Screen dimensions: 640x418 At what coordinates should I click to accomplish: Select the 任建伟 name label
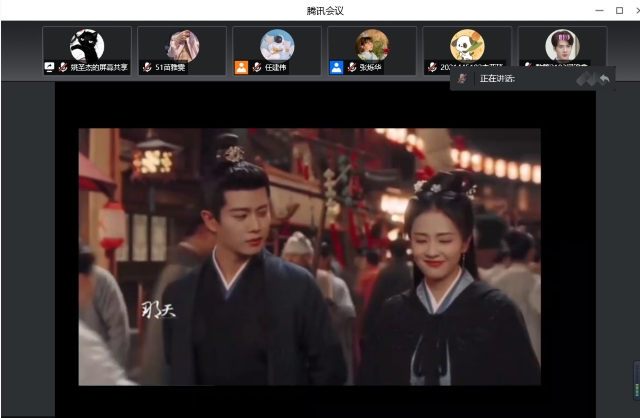pos(276,67)
